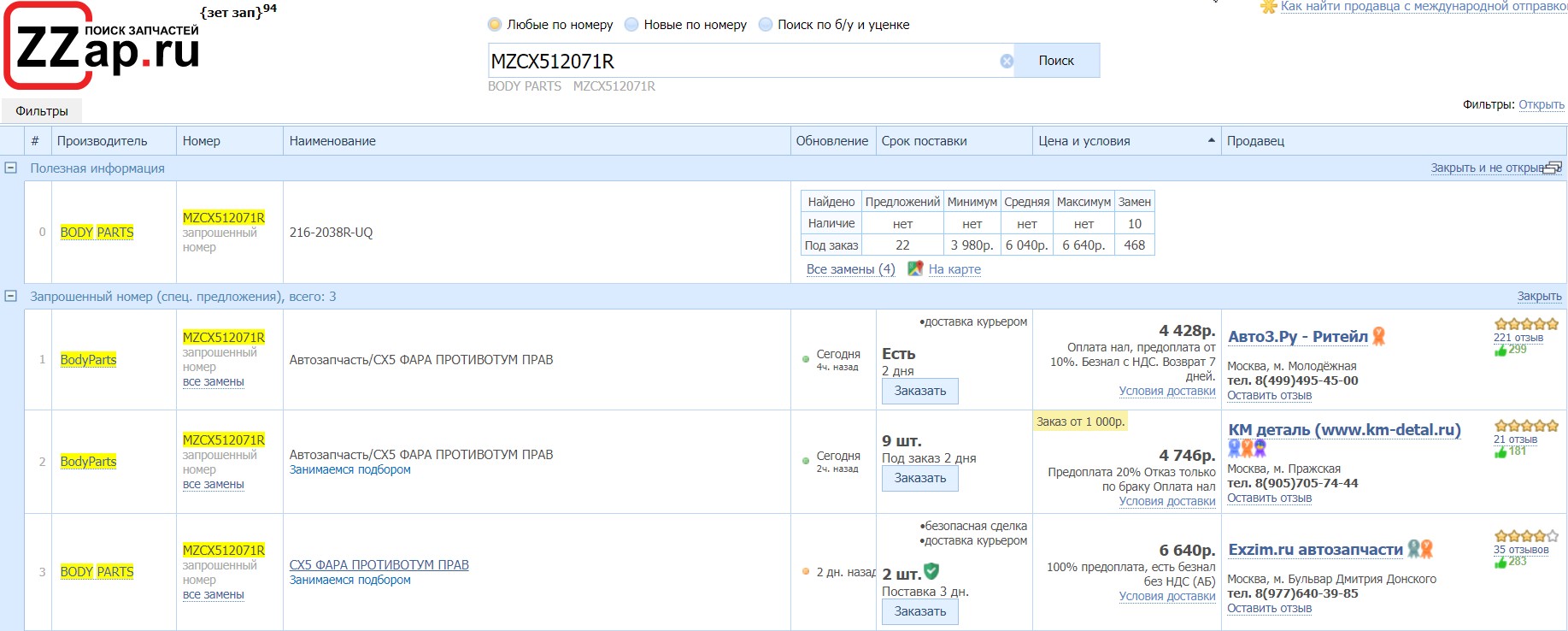Click Занимаемся подбором in КМ деталь row

350,469
